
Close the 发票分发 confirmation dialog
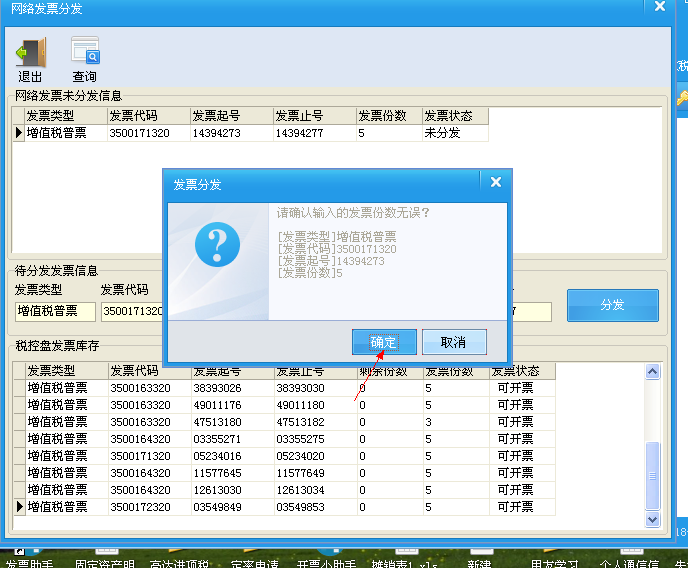(494, 183)
